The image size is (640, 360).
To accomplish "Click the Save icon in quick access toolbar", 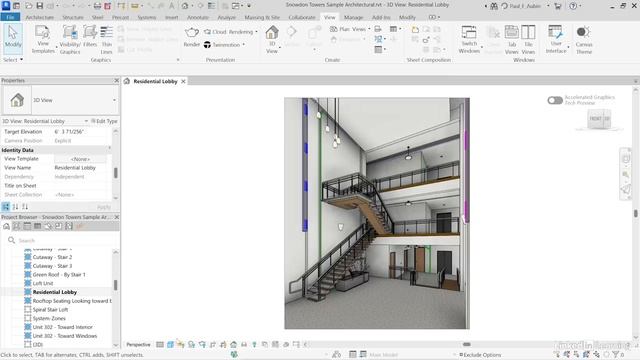I will tap(40, 6).
